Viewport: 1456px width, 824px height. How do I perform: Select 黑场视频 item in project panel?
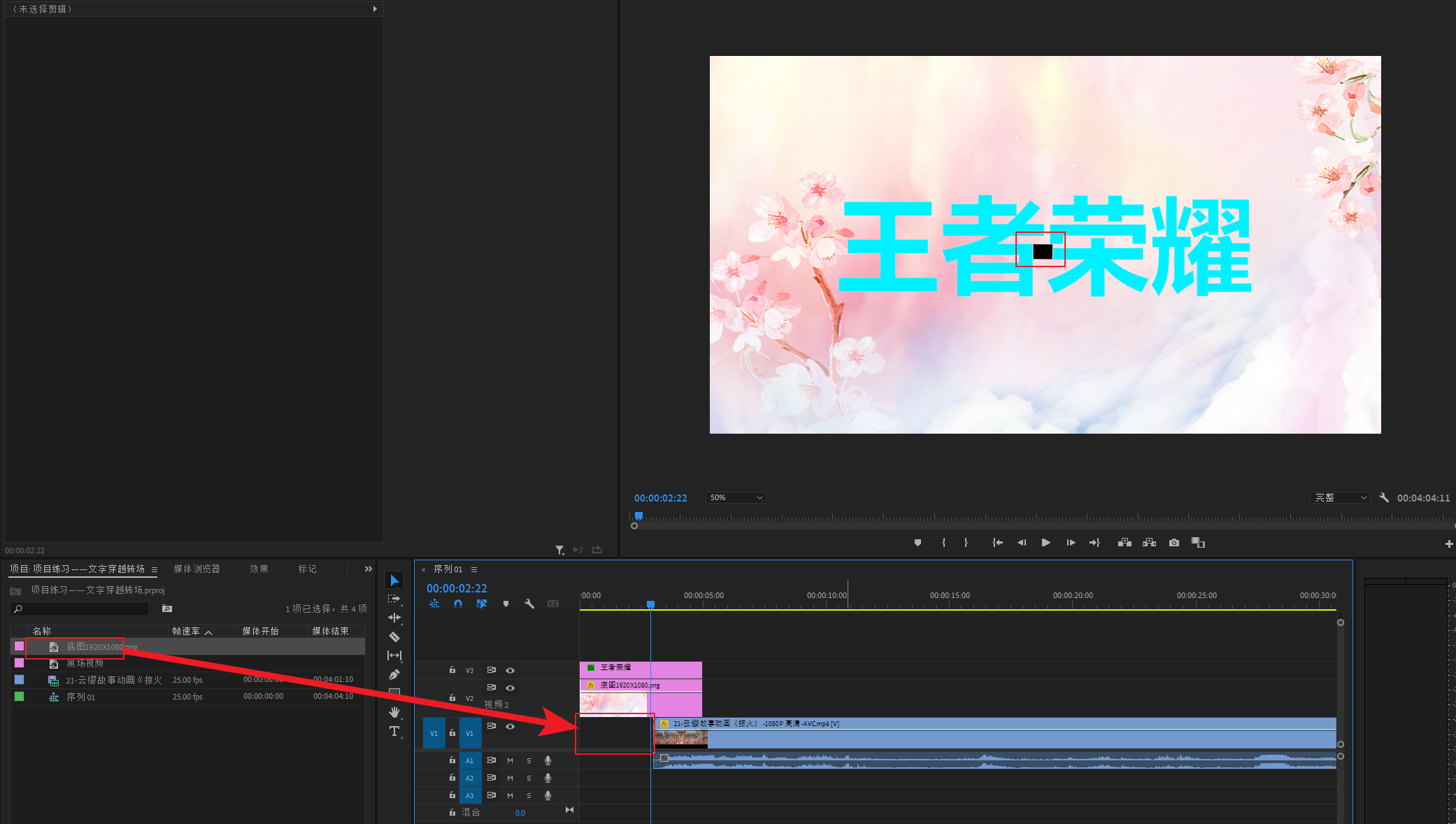(85, 663)
